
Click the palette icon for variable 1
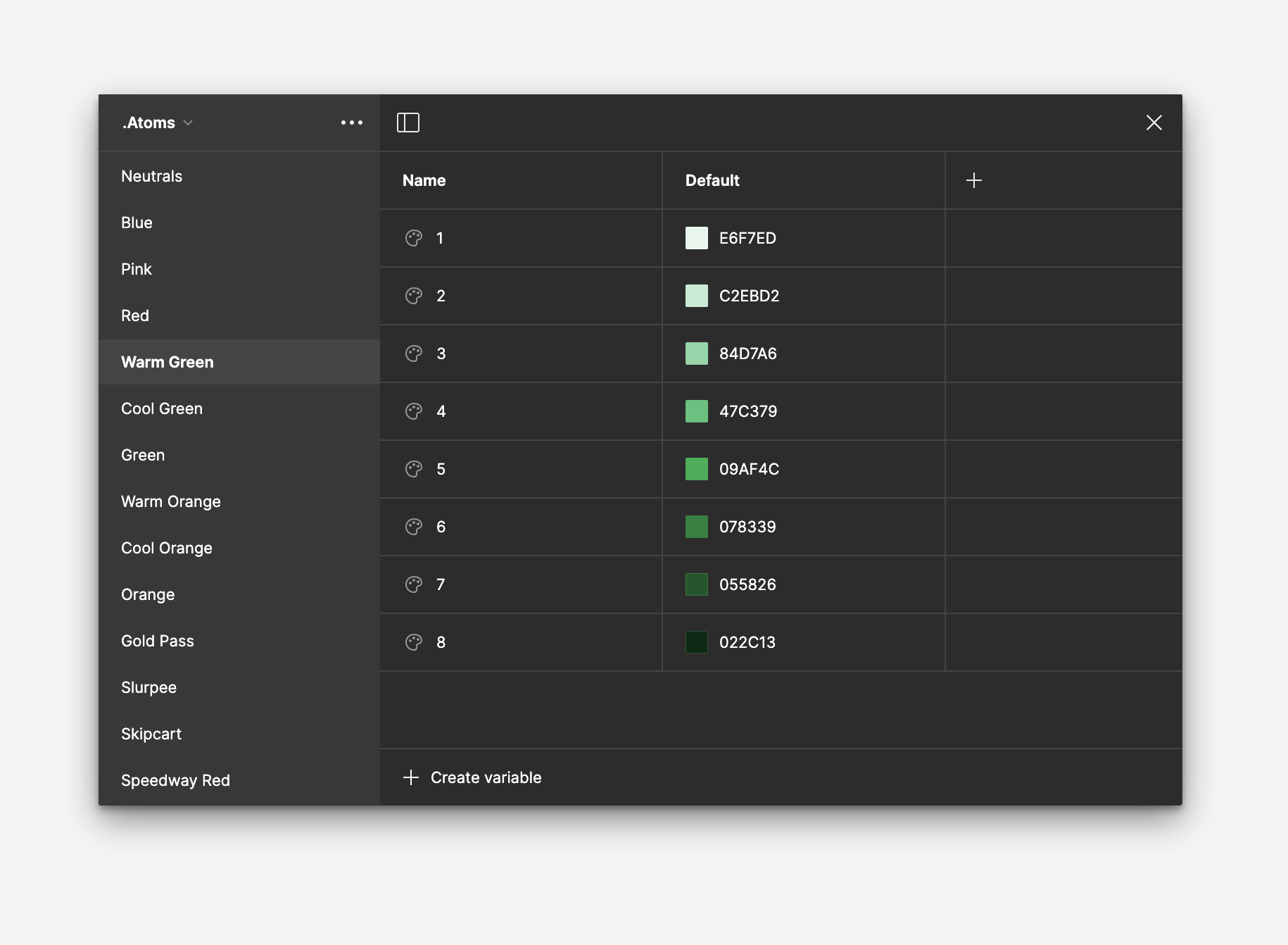pyautogui.click(x=414, y=238)
